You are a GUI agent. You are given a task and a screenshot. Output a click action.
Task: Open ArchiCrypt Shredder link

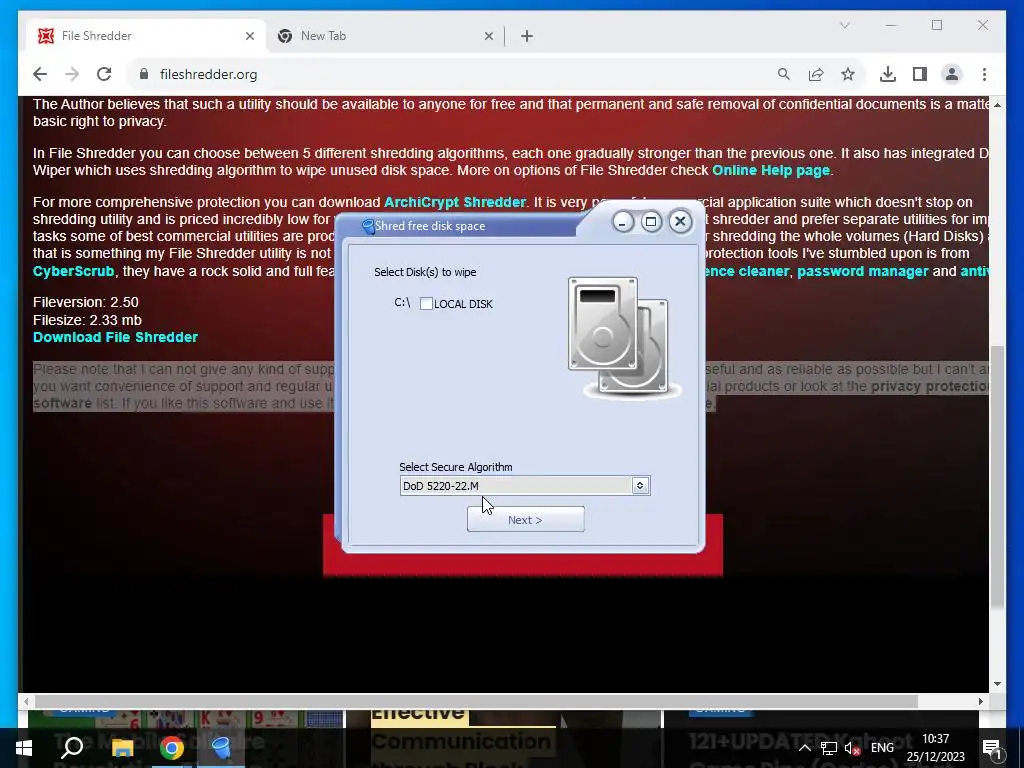point(455,202)
